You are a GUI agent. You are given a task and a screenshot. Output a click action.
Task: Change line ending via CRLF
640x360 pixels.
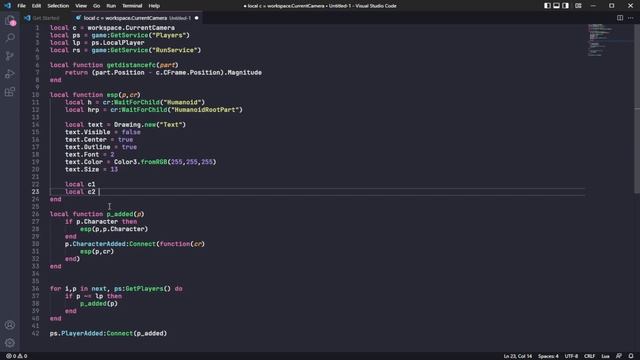click(589, 356)
